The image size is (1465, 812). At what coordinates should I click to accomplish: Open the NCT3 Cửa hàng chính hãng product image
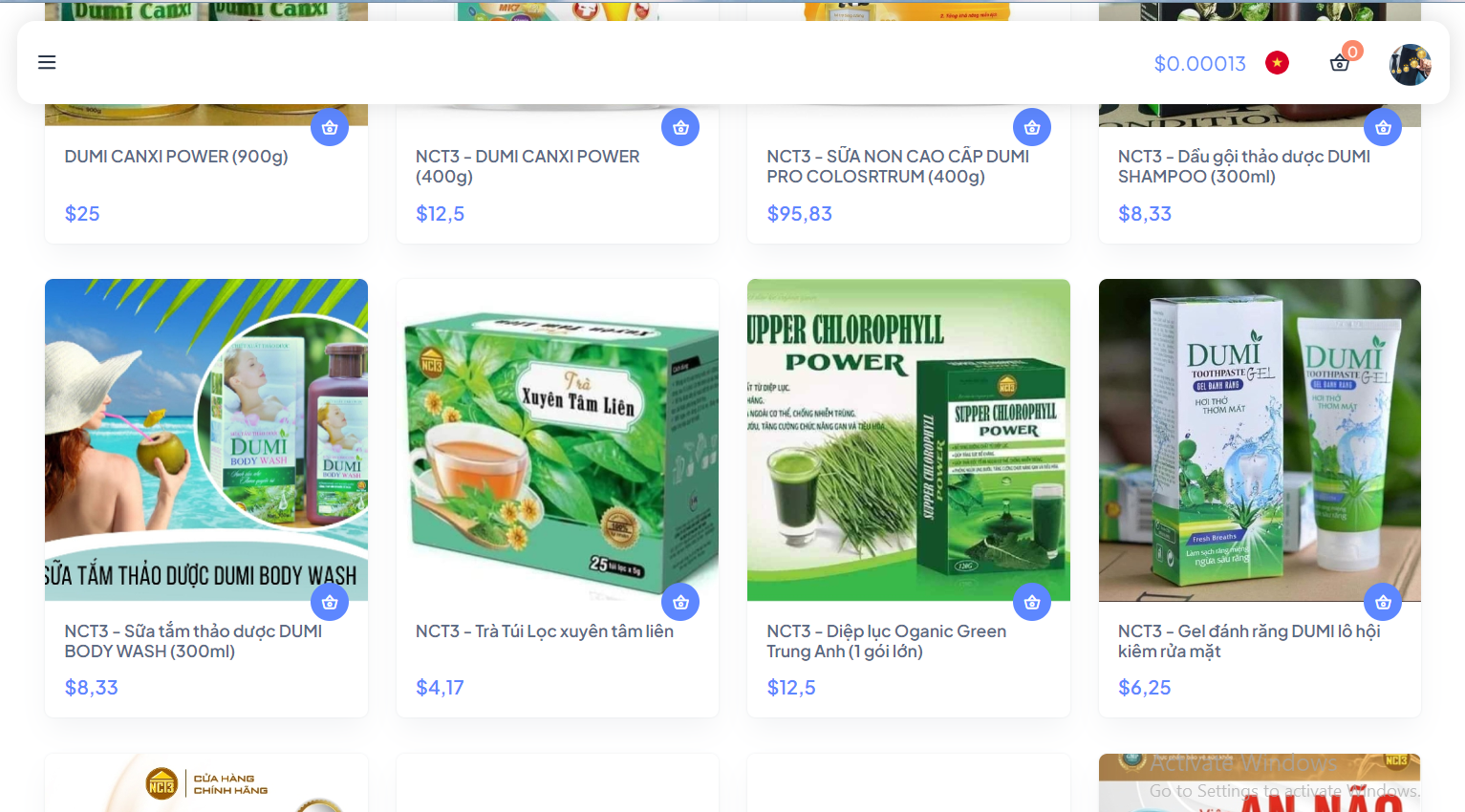point(206,783)
